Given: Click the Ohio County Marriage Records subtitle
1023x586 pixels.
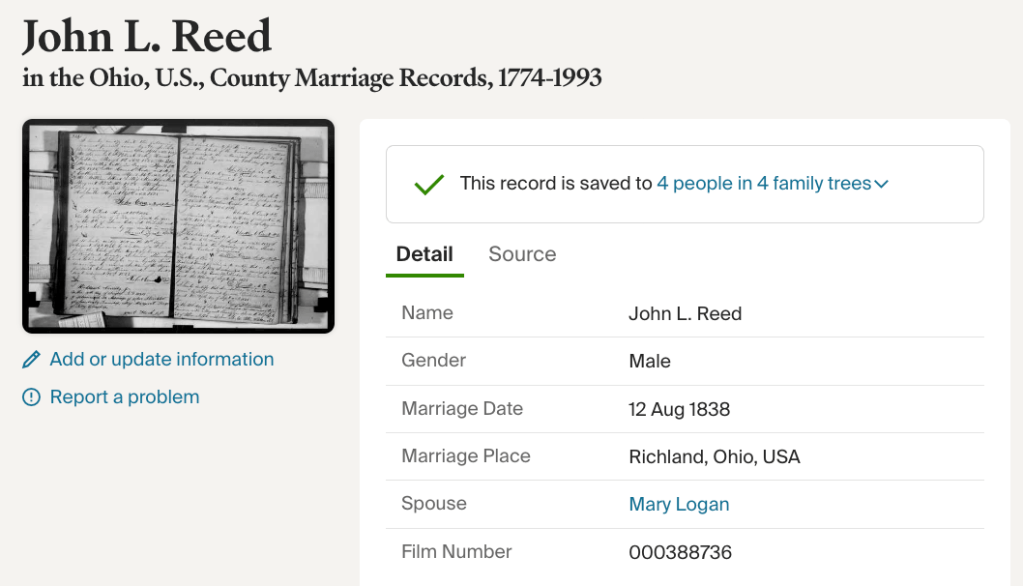Looking at the screenshot, I should 312,78.
